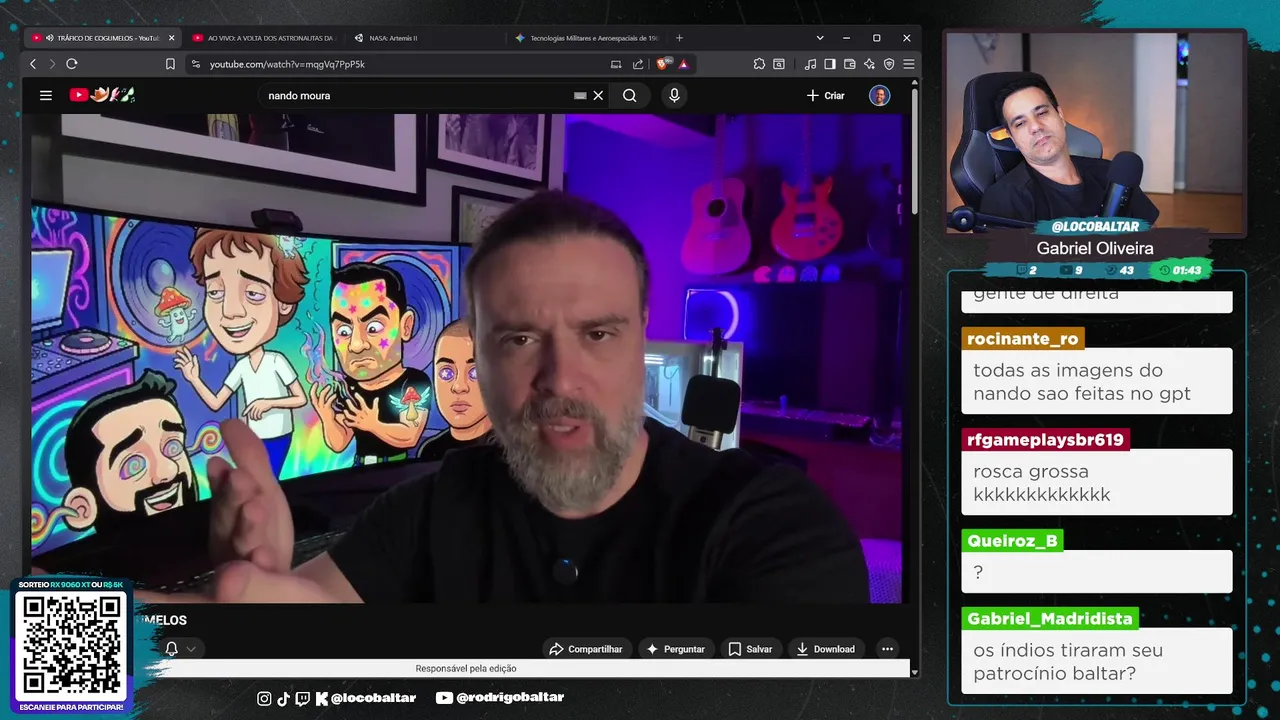Open the YouTube account avatar menu
The width and height of the screenshot is (1280, 720).
click(880, 95)
